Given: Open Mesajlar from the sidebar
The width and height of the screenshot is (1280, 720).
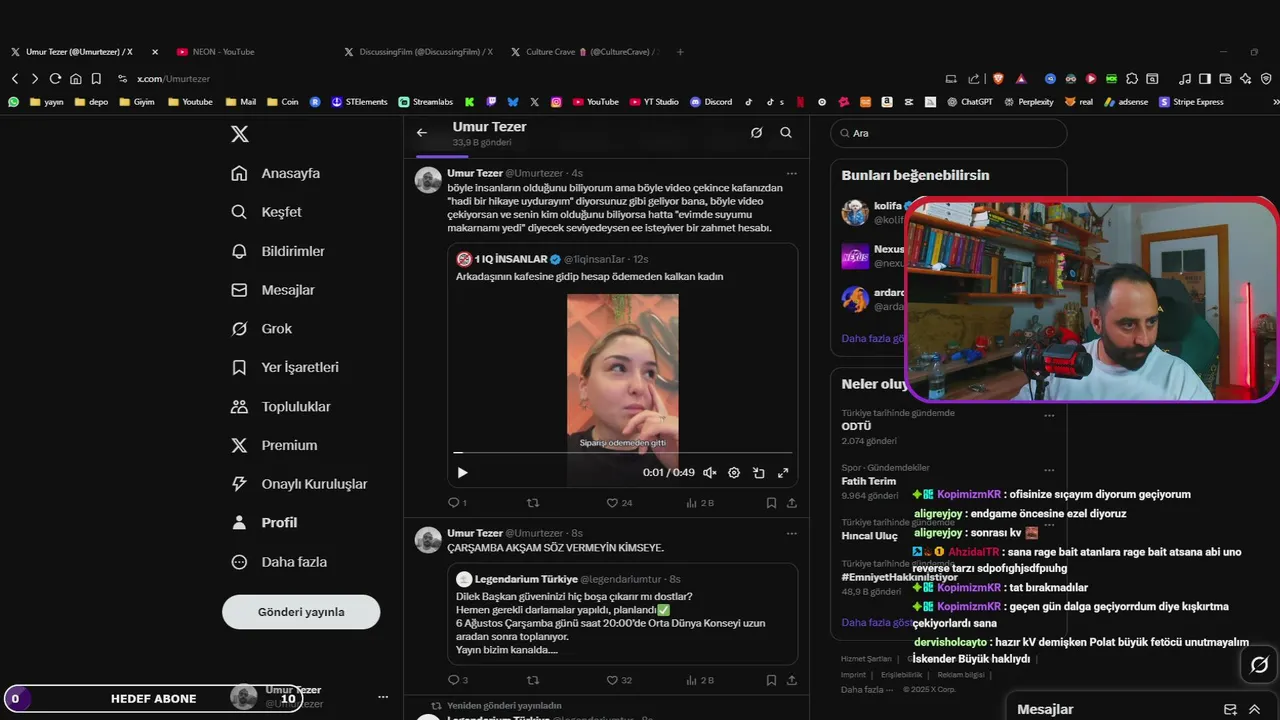Looking at the screenshot, I should tap(273, 290).
